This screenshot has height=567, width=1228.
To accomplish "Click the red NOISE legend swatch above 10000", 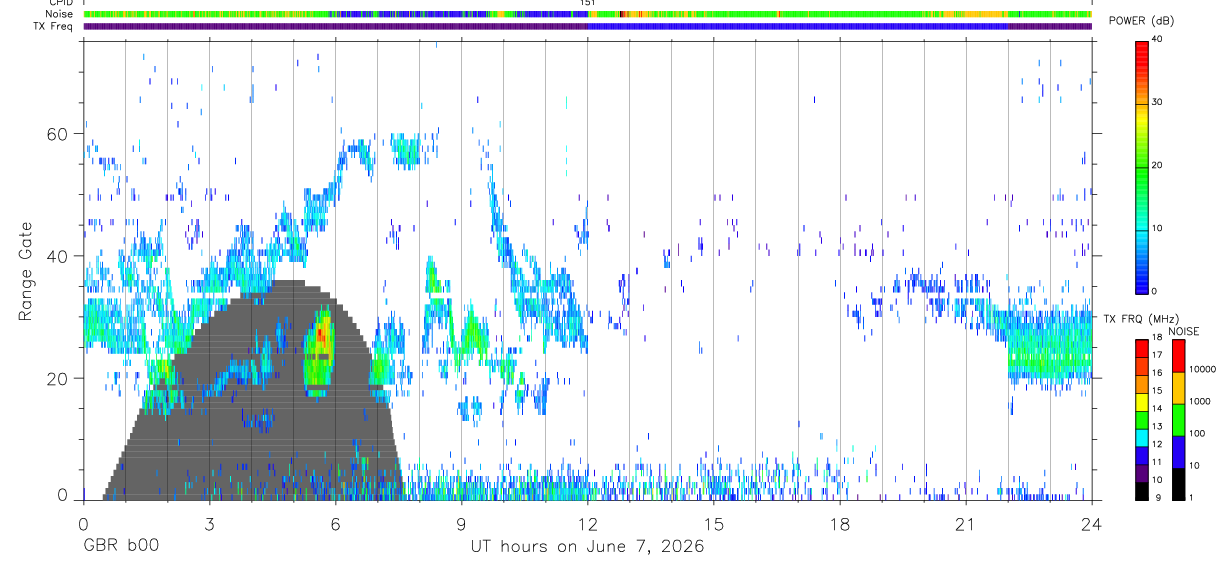I will point(1178,355).
